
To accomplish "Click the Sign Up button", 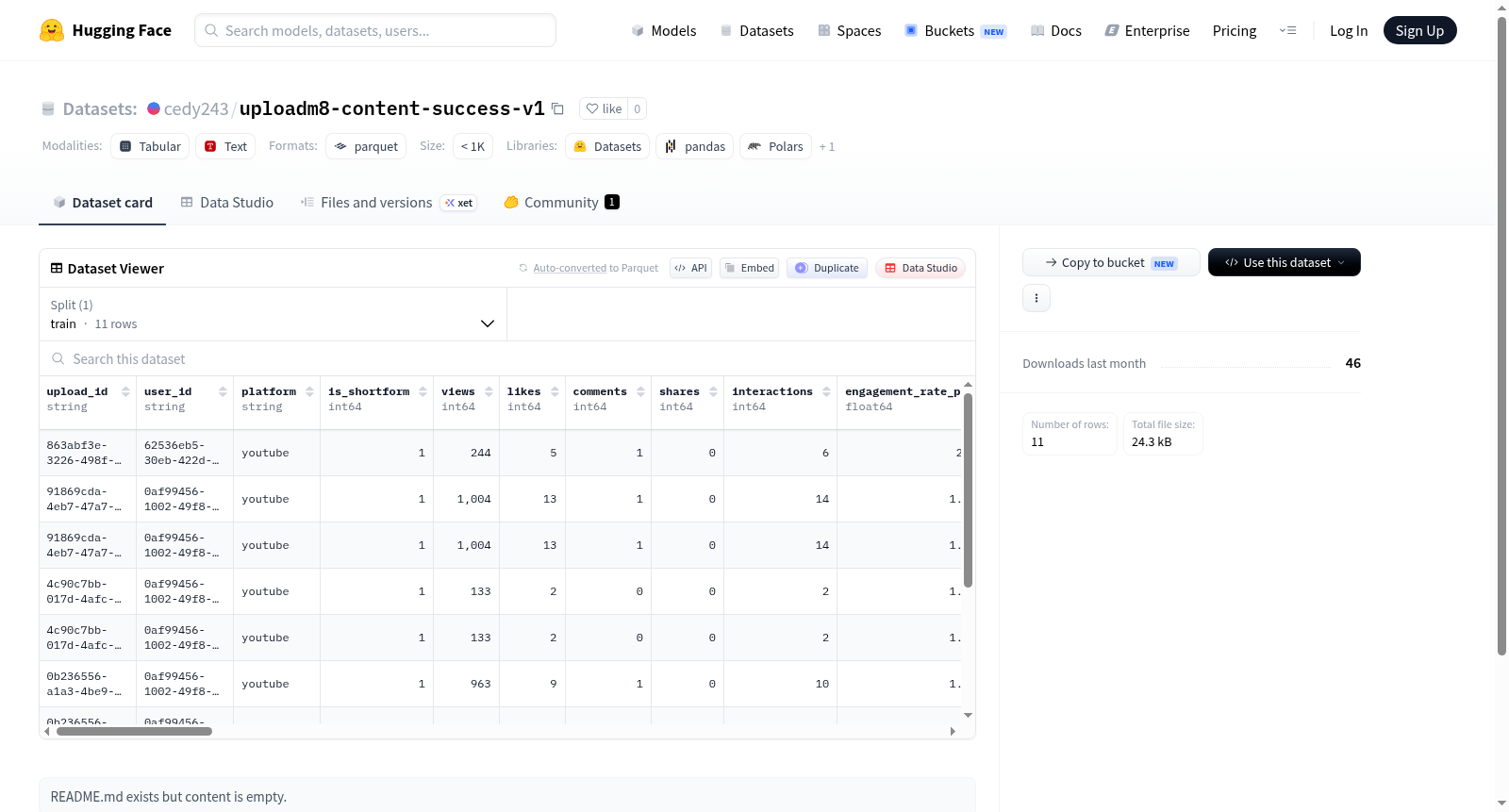I will click(1419, 30).
